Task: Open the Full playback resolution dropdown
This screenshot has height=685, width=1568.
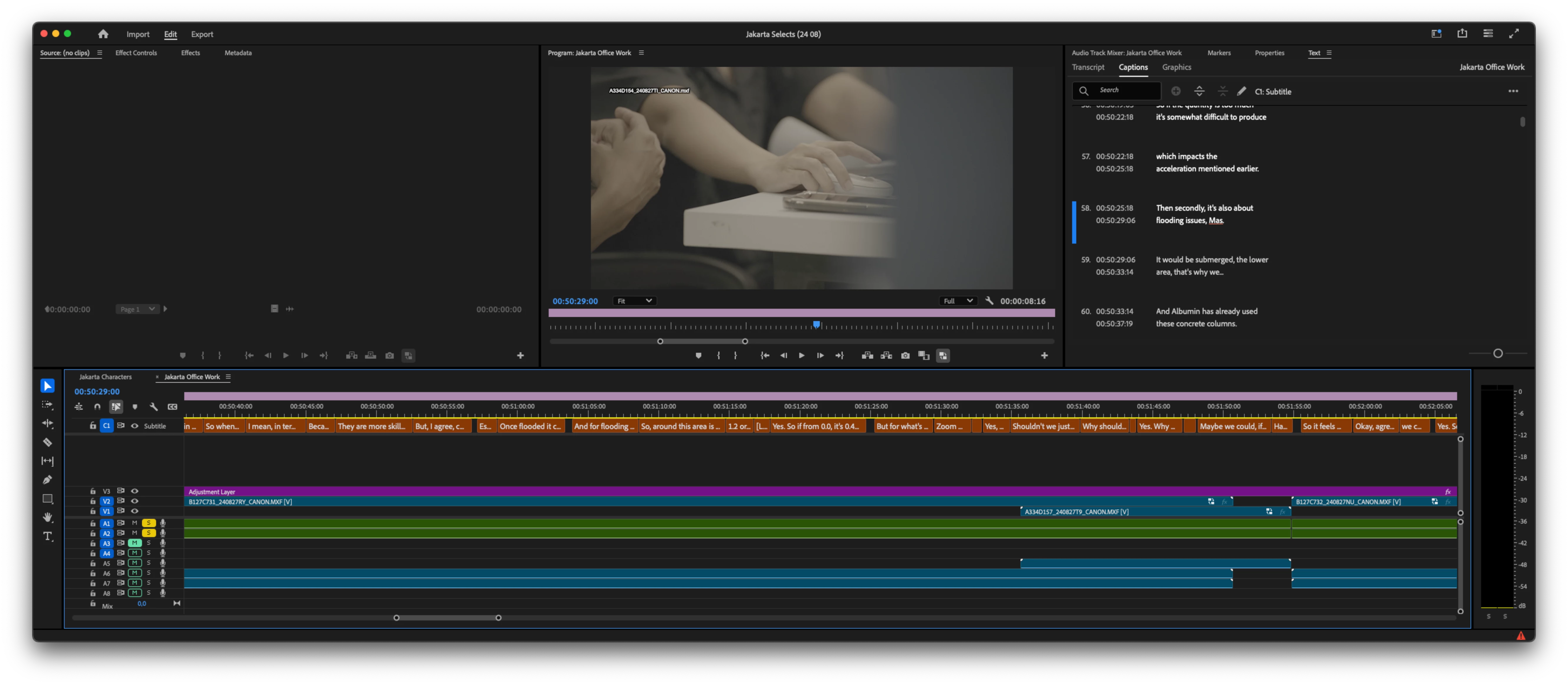Action: [x=957, y=301]
